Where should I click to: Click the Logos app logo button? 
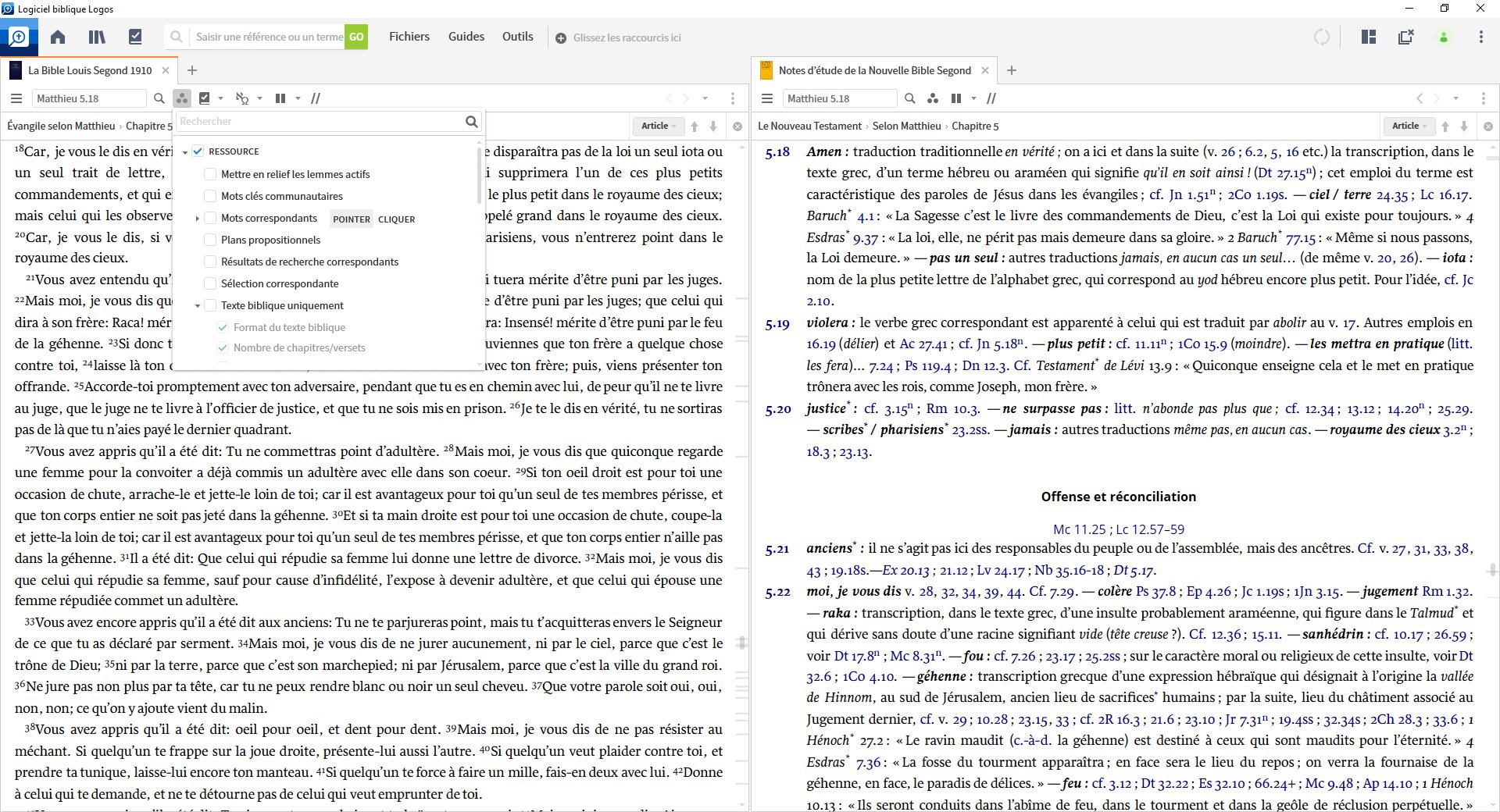coord(19,37)
